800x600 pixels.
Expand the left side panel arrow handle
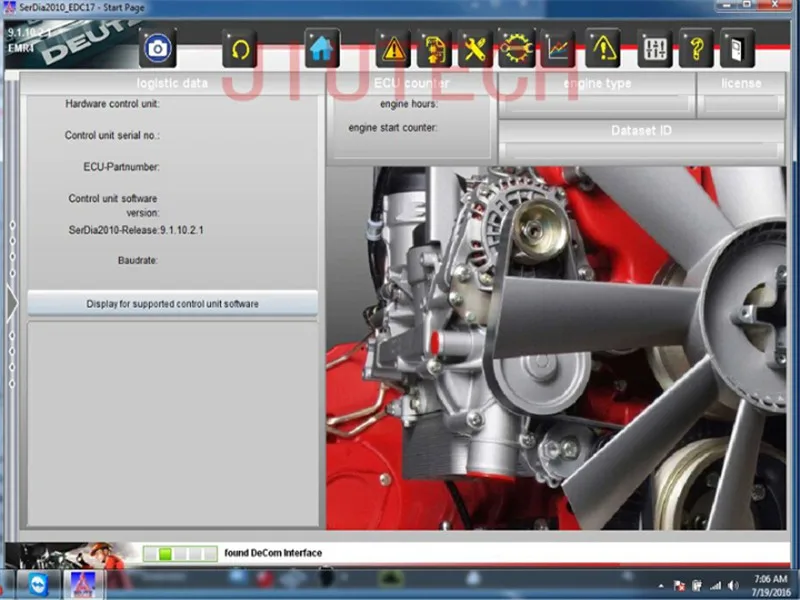[x=12, y=304]
